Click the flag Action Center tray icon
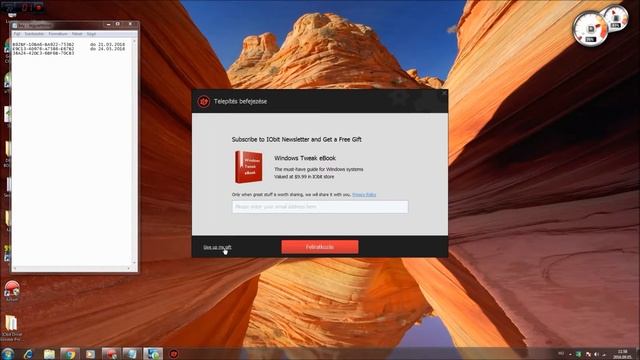Viewport: 640px width, 360px height. point(588,354)
